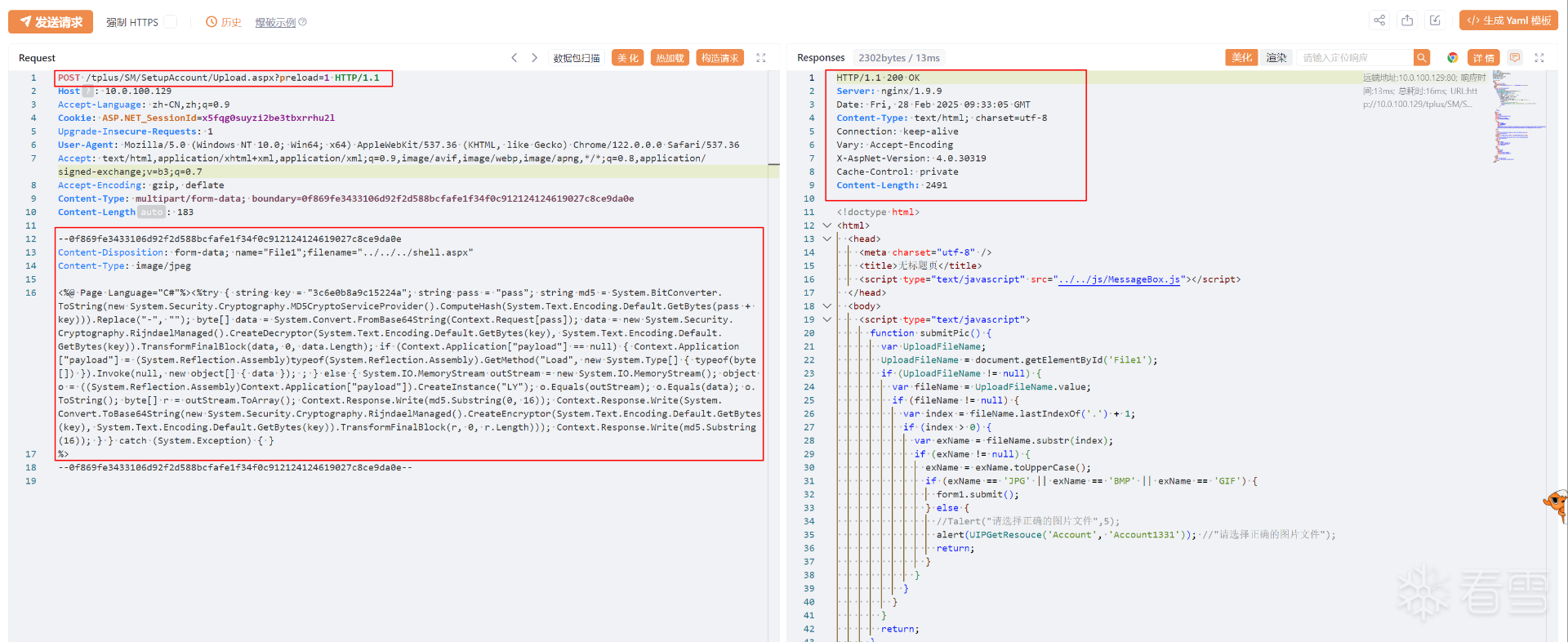This screenshot has width=1568, height=642.
Task: Open the 爆破示例 link
Action: point(275,22)
